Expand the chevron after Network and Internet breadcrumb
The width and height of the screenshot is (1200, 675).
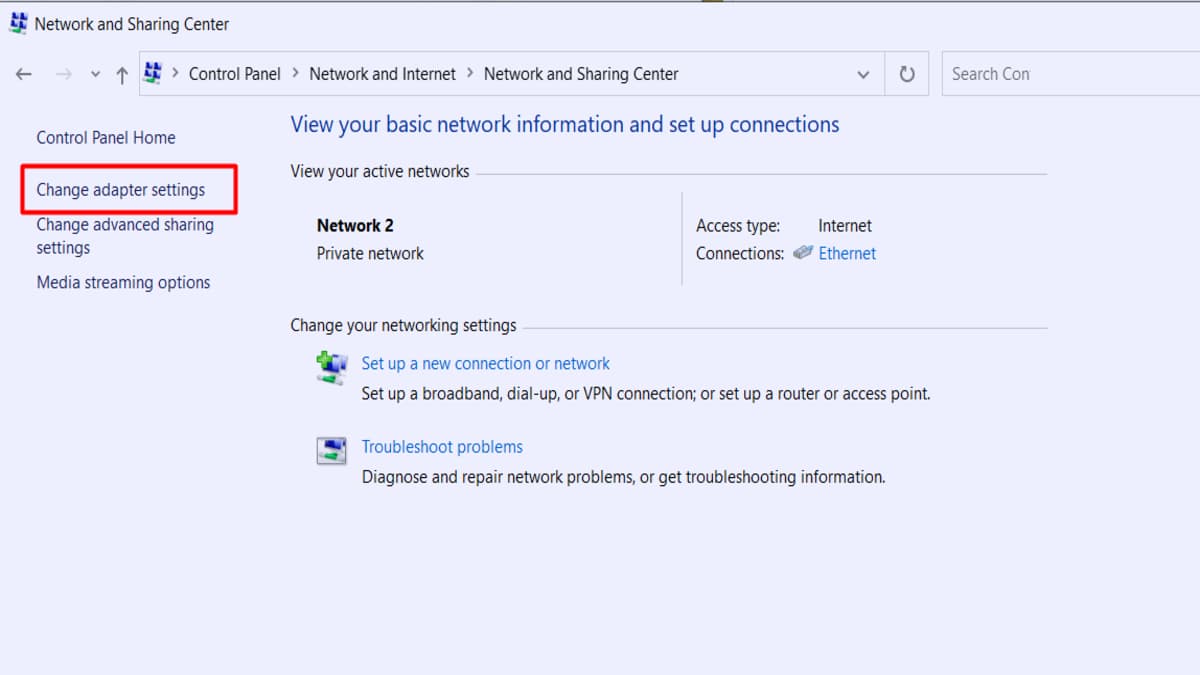tap(470, 73)
